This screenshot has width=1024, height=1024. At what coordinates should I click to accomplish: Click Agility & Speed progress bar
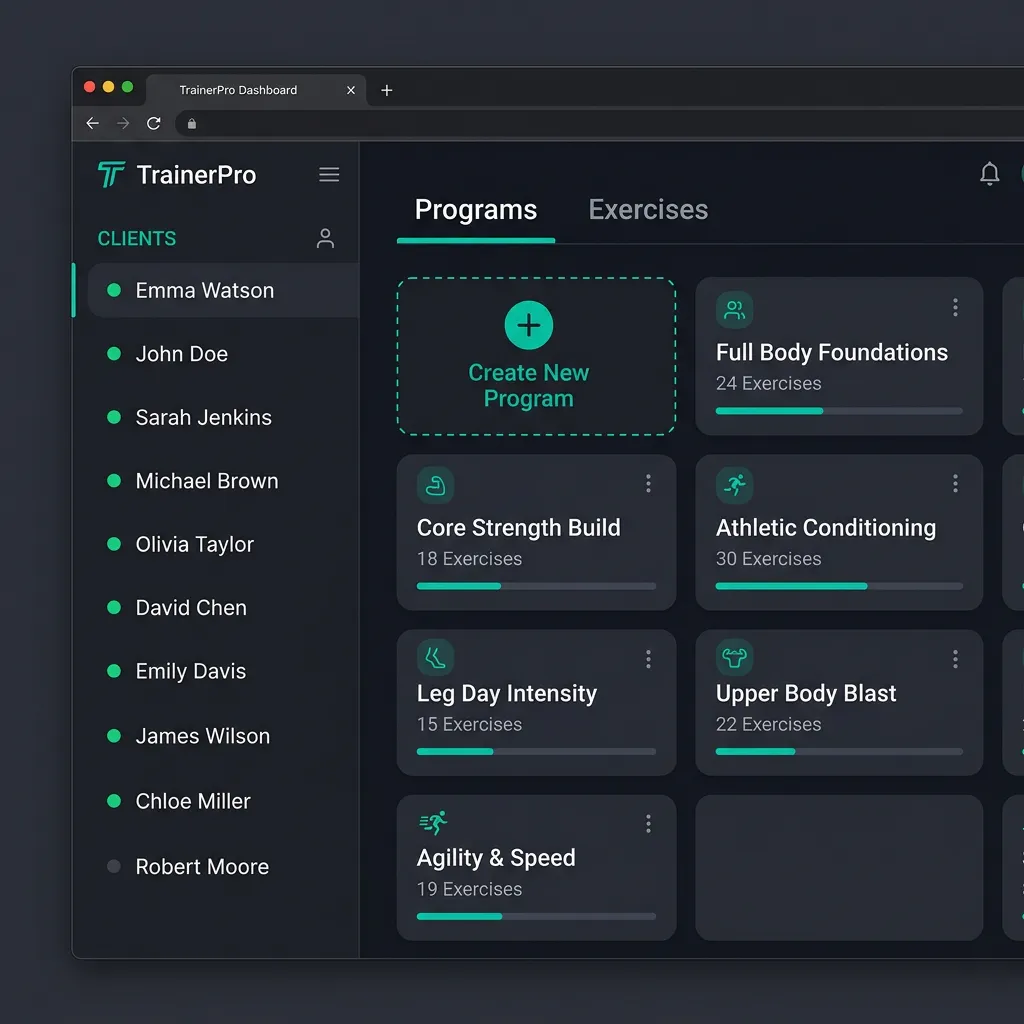click(x=536, y=916)
